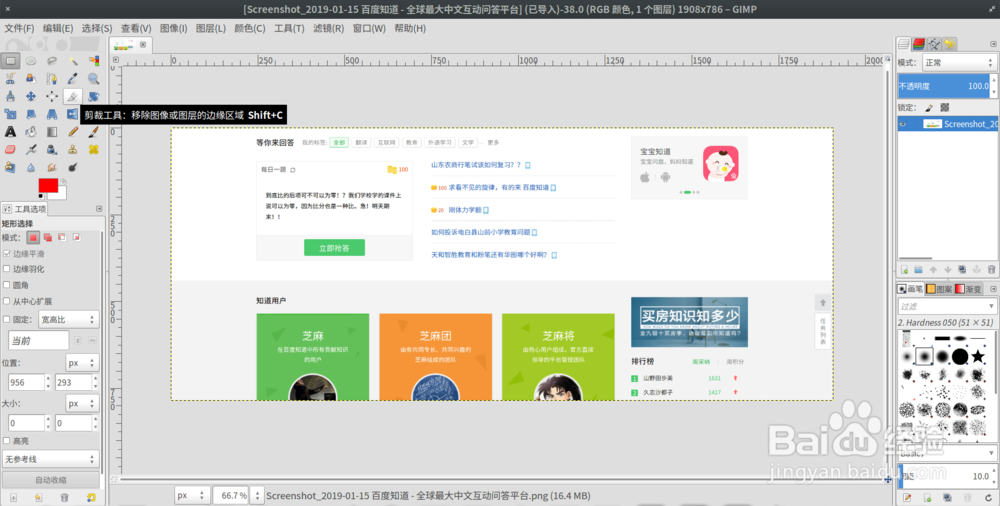Select the Zoom magnifier tool
This screenshot has height=506, width=1000.
pos(94,78)
